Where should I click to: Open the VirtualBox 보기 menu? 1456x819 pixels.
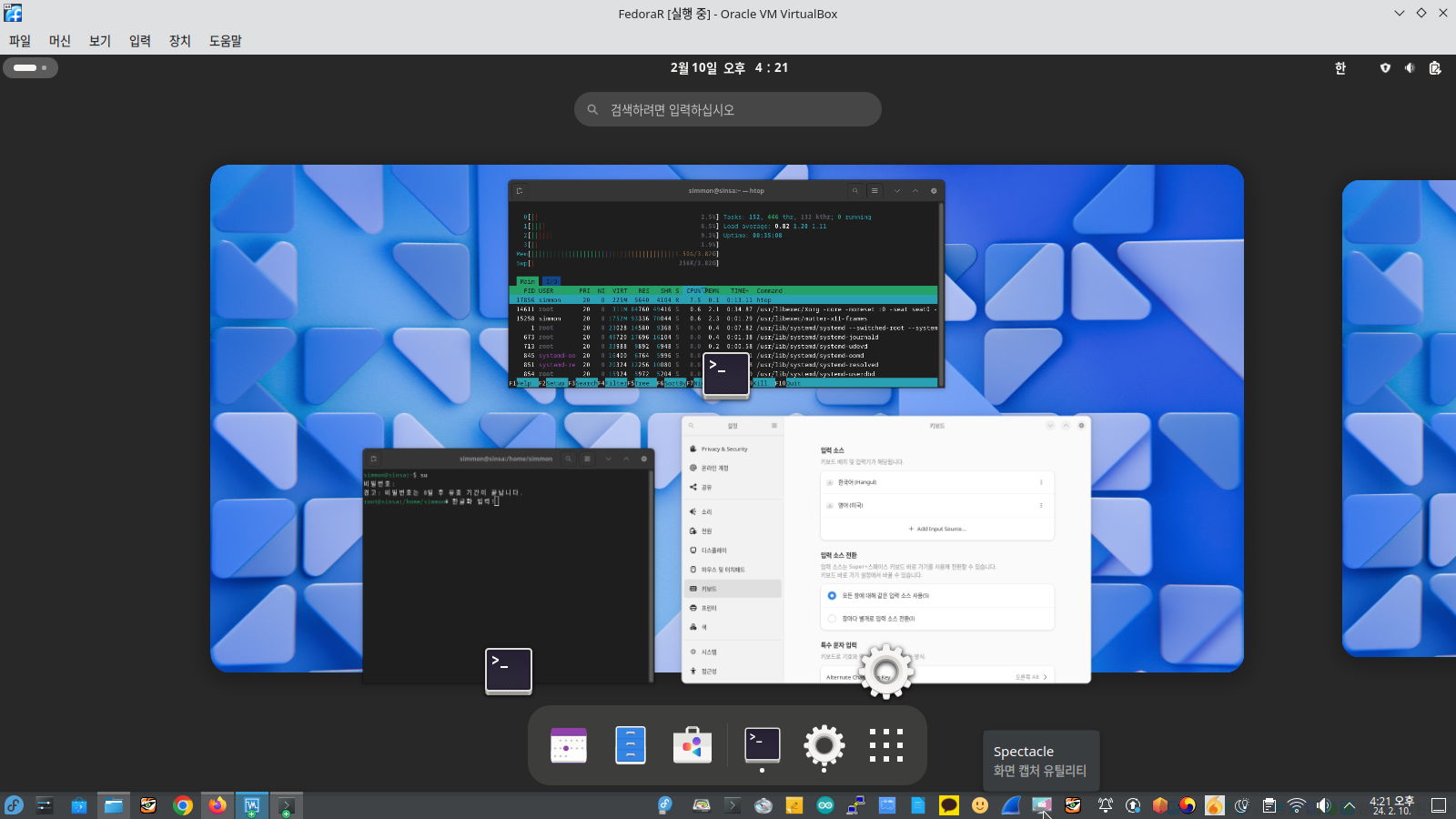(100, 41)
